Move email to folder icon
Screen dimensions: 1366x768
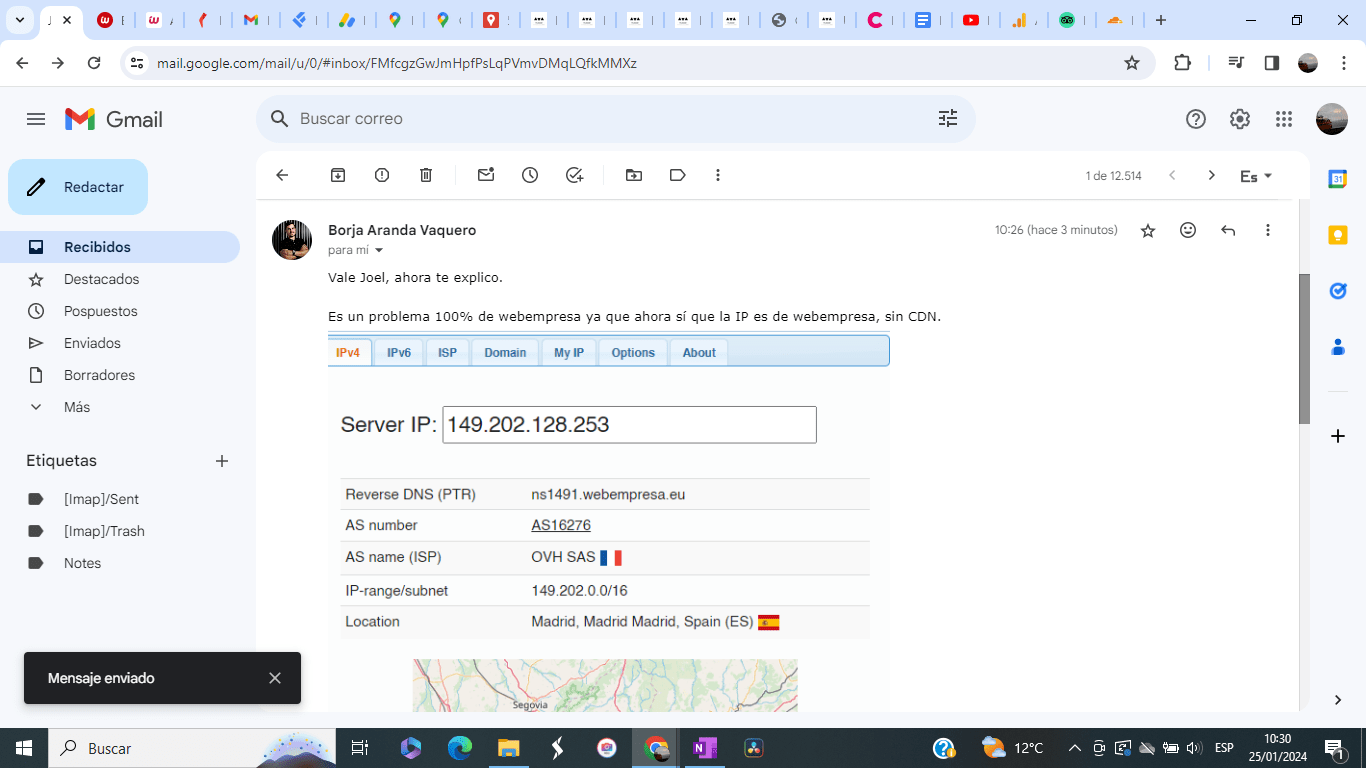coord(634,175)
